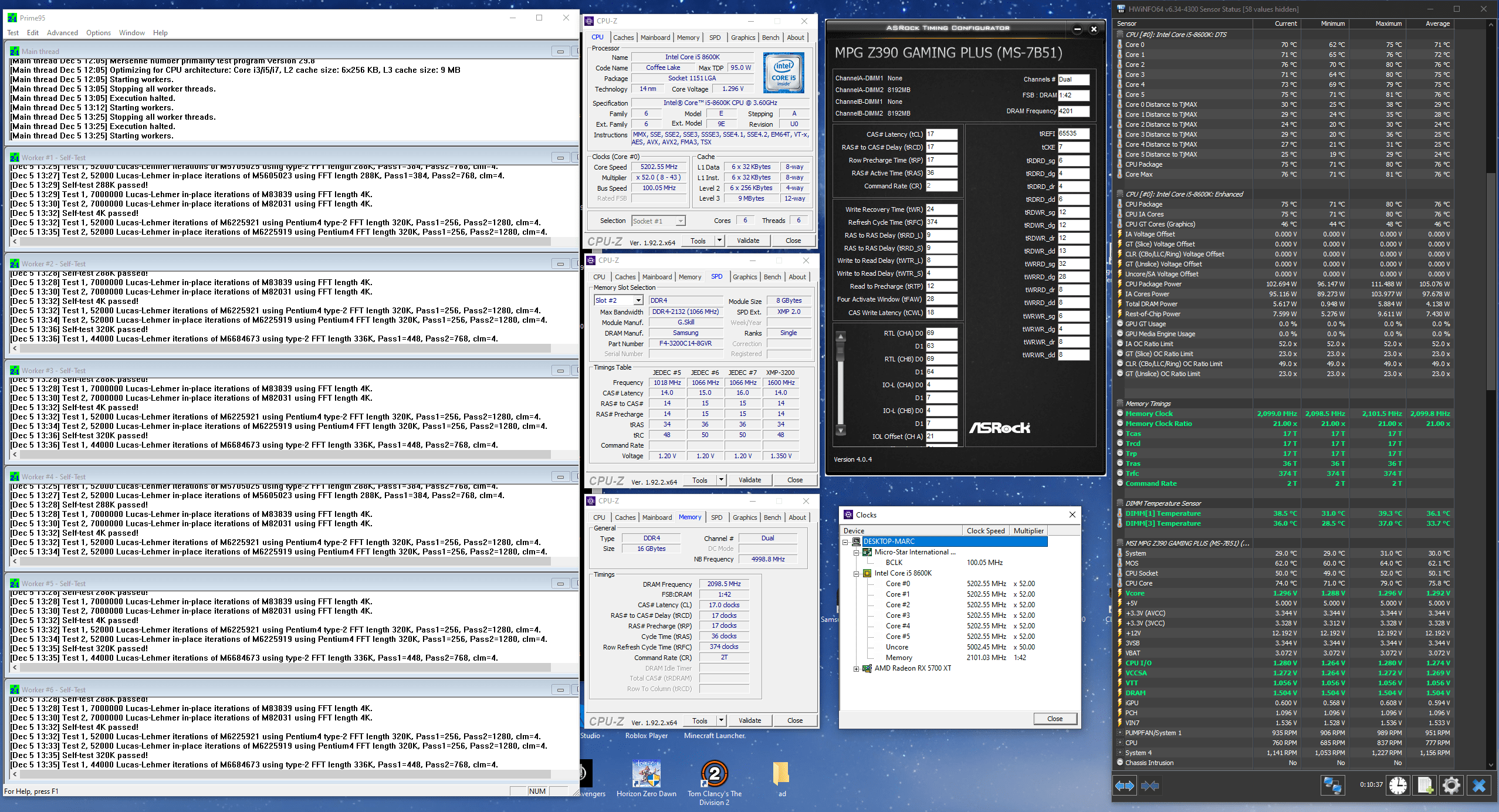Expand AMD Radeon RX 5700 XT node
Viewport: 1499px width, 812px height.
[857, 668]
